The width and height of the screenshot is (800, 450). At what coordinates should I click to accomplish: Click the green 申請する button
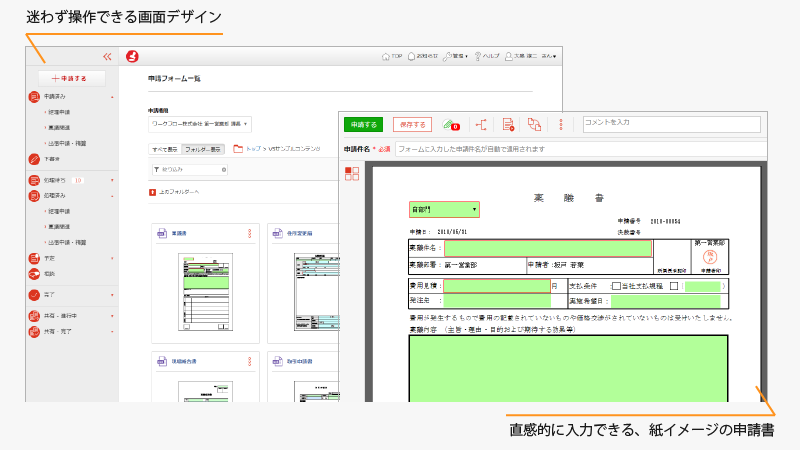pyautogui.click(x=364, y=125)
